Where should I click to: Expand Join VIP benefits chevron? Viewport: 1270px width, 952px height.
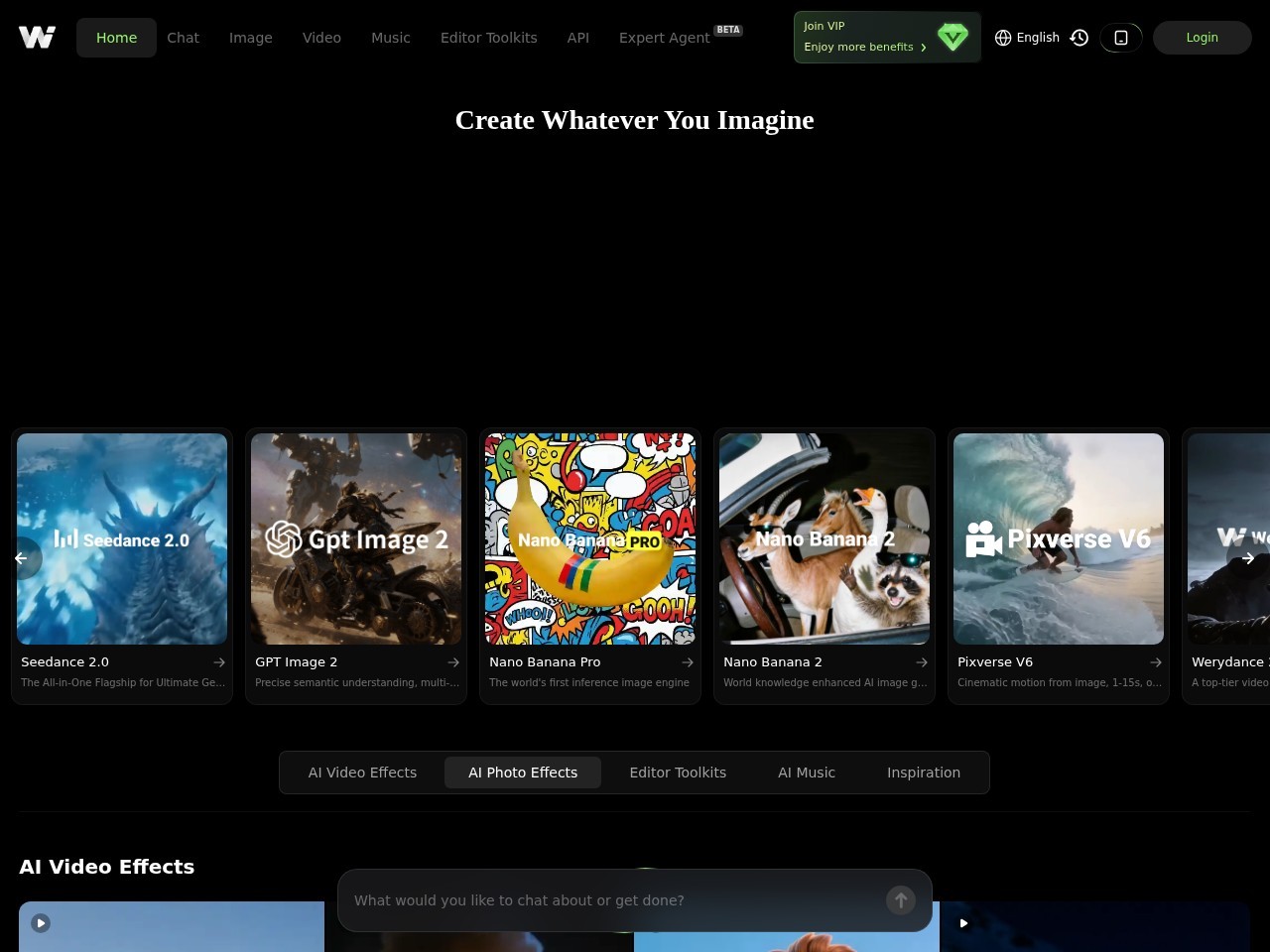click(924, 48)
